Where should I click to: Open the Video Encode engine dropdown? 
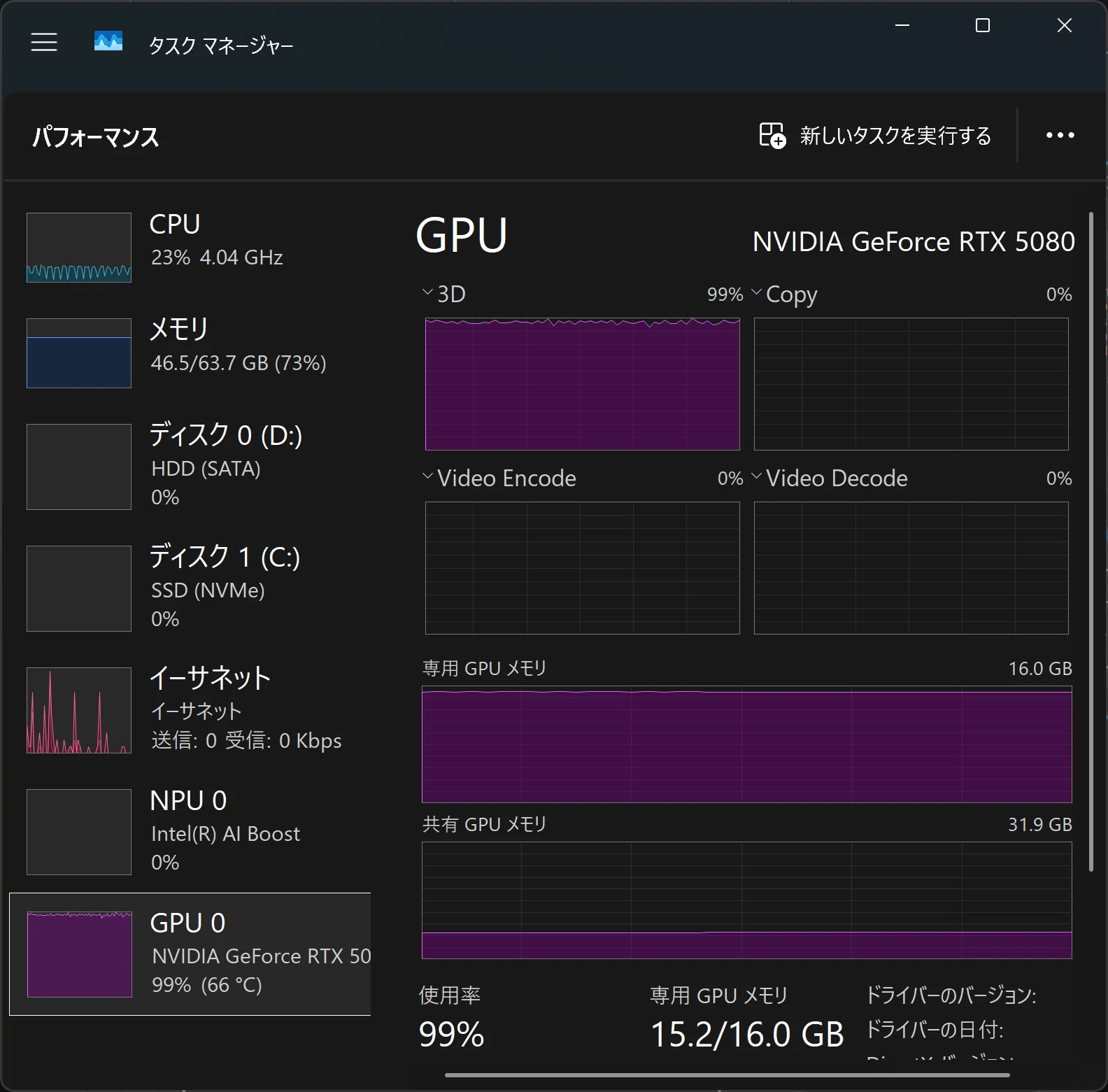tap(499, 478)
